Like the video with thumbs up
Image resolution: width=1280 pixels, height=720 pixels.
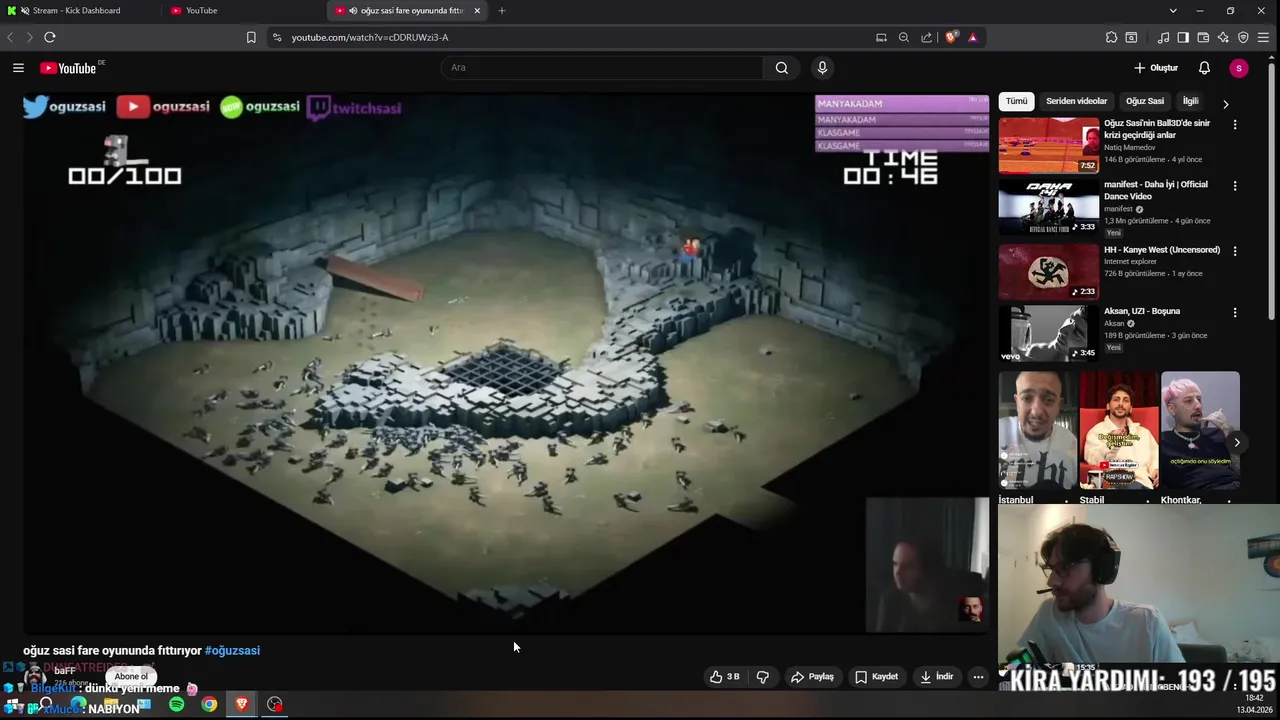coord(725,677)
